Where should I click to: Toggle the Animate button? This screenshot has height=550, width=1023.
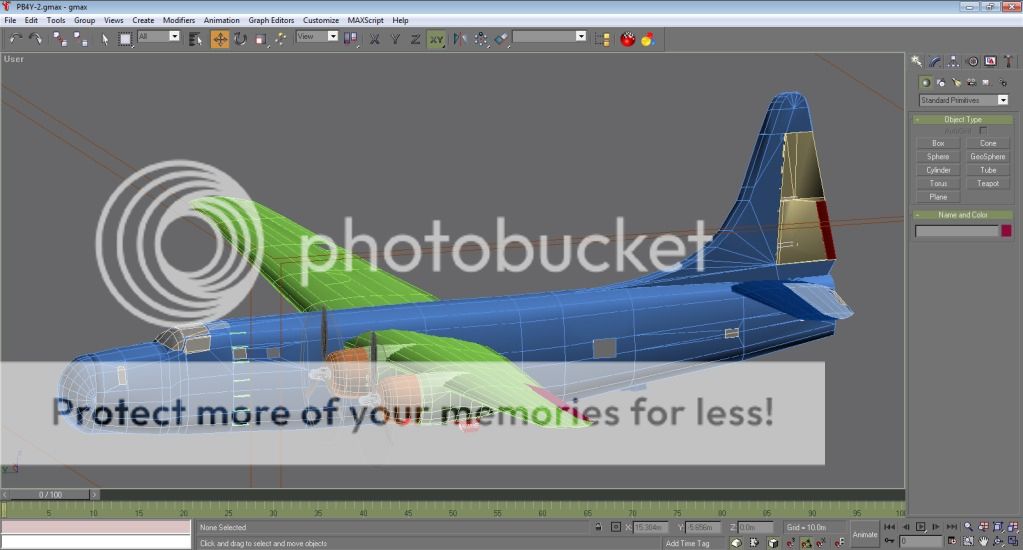(x=864, y=534)
